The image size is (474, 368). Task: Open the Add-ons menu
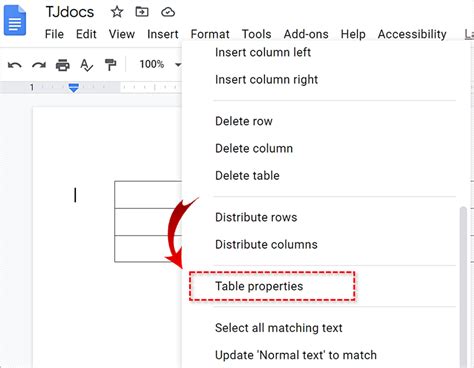pyautogui.click(x=306, y=34)
